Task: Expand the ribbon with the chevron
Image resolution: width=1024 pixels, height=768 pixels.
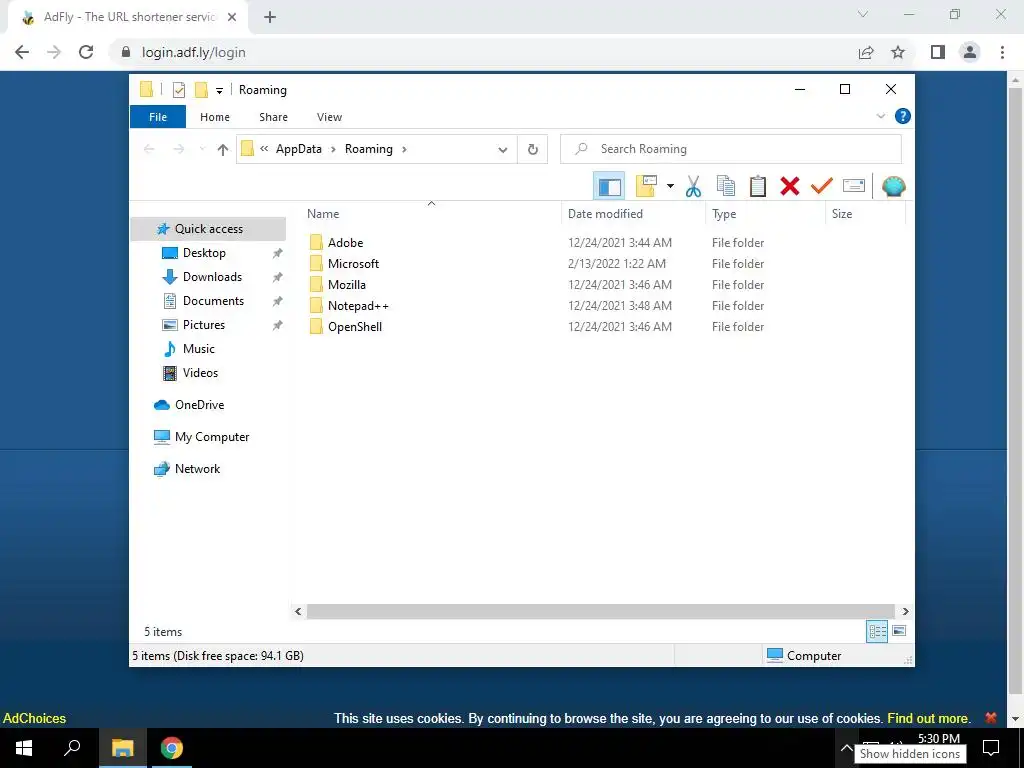Action: [x=880, y=116]
